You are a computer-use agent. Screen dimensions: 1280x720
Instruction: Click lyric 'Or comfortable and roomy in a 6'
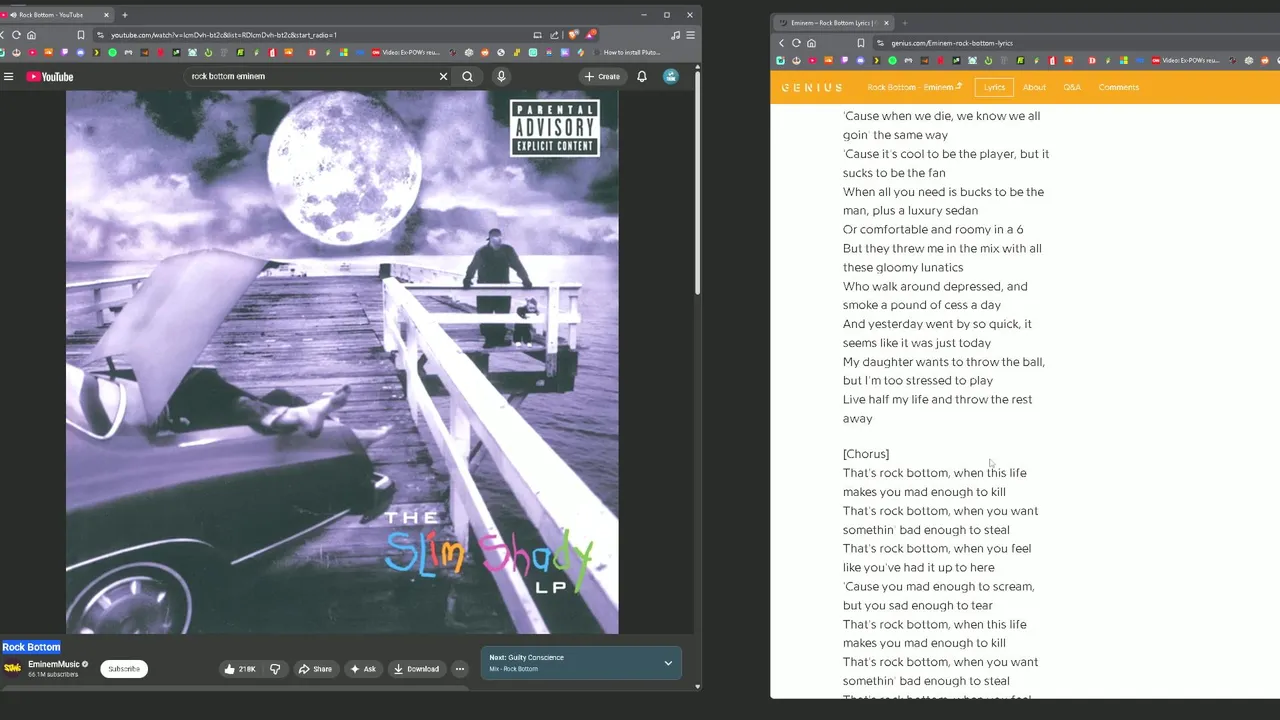(933, 230)
